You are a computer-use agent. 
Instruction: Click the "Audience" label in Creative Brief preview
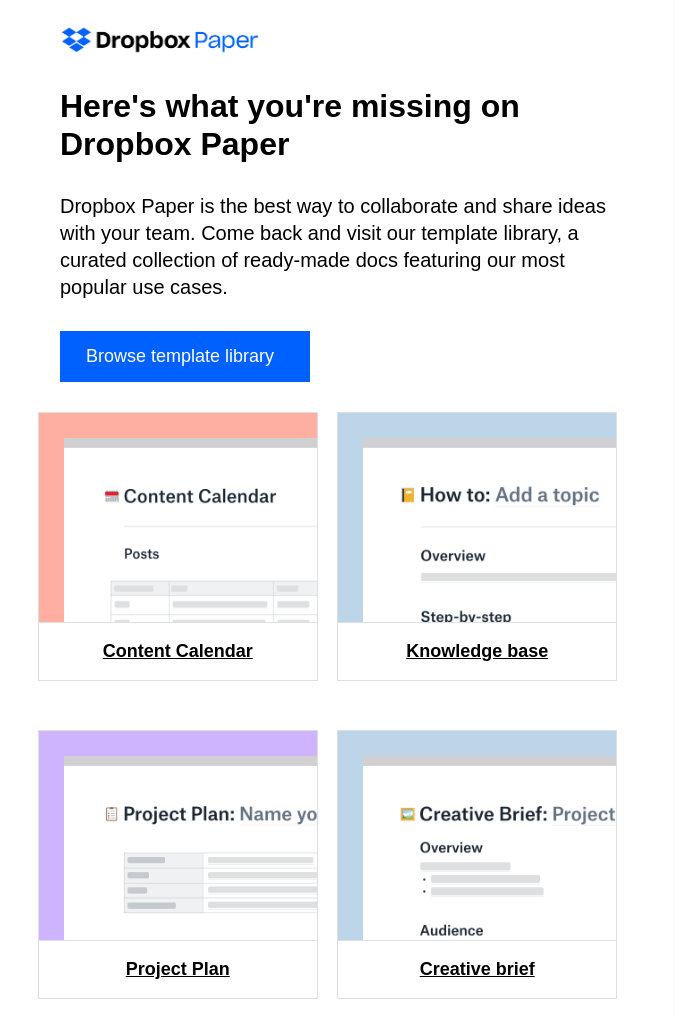(451, 930)
